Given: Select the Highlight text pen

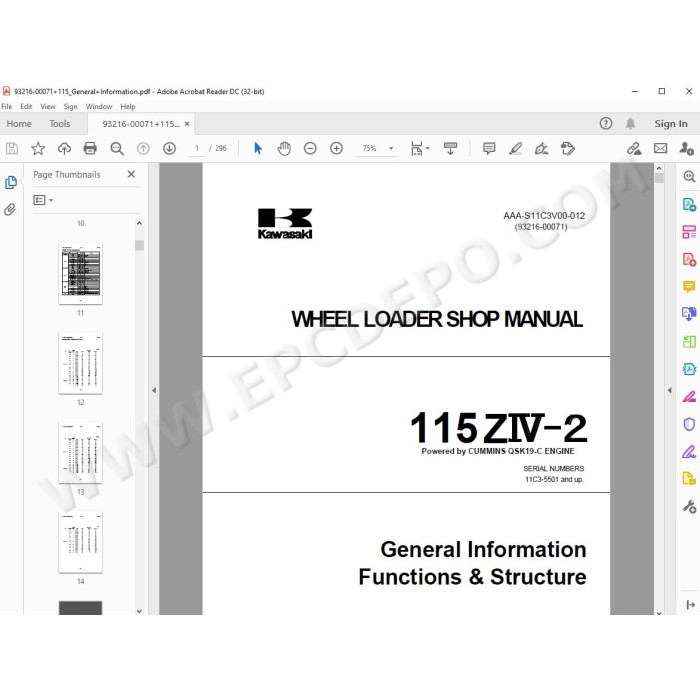Looking at the screenshot, I should click(516, 148).
